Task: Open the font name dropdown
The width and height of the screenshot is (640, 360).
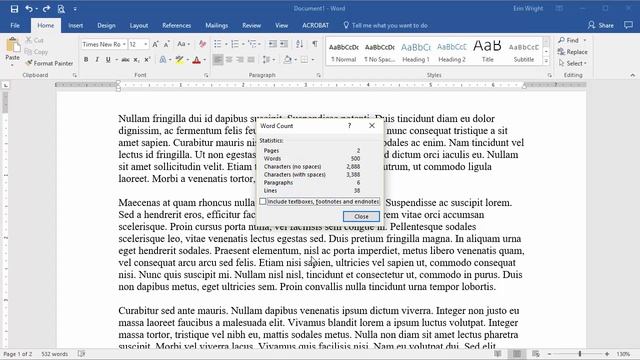Action: (124, 44)
